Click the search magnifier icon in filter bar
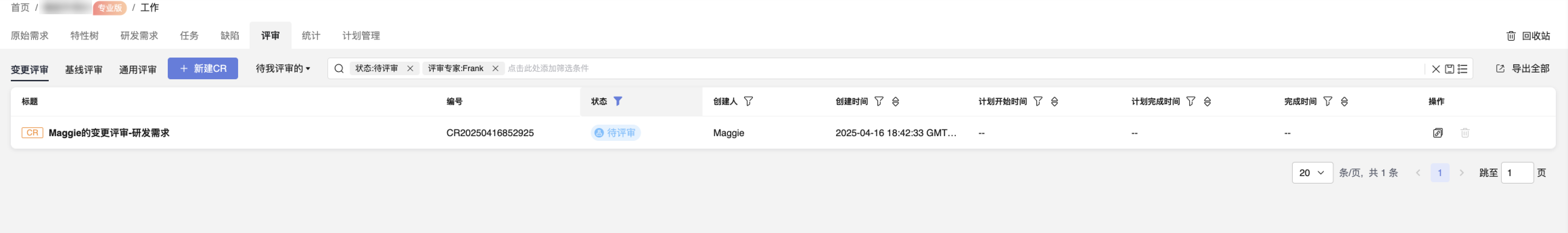The image size is (1568, 233). point(339,68)
